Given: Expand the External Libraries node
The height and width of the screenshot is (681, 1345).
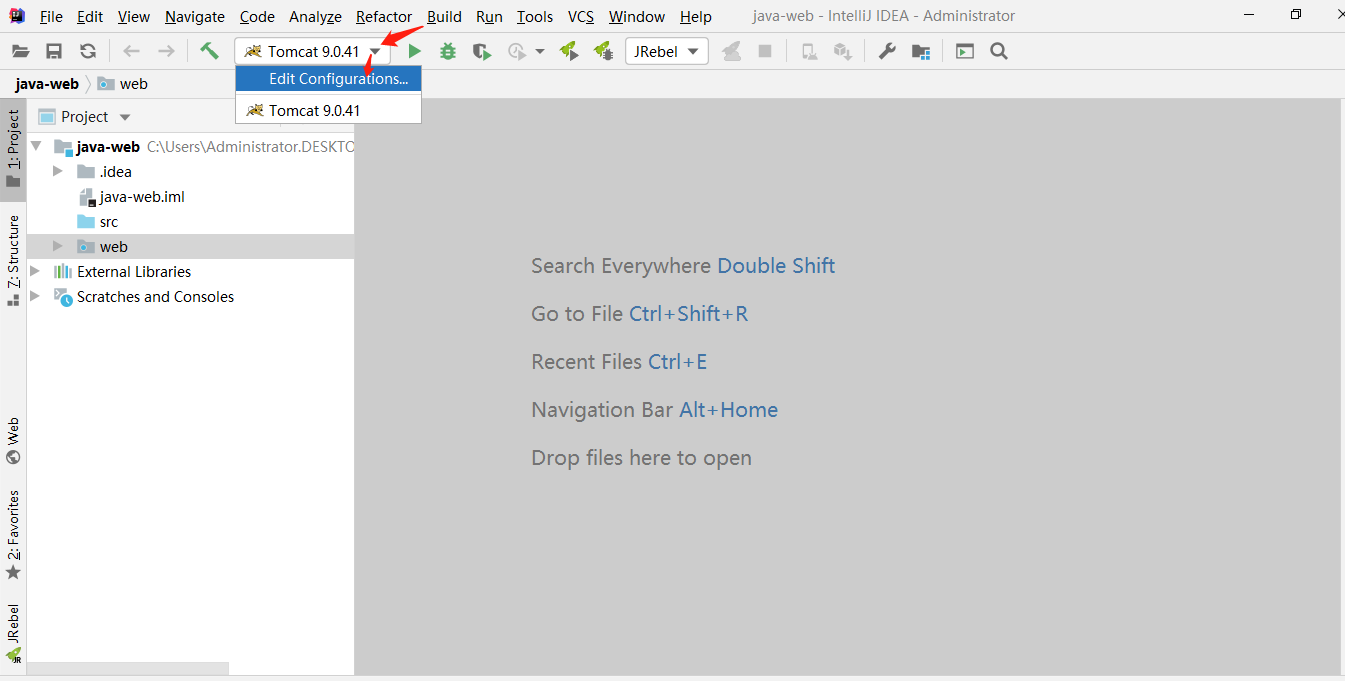Looking at the screenshot, I should point(36,271).
